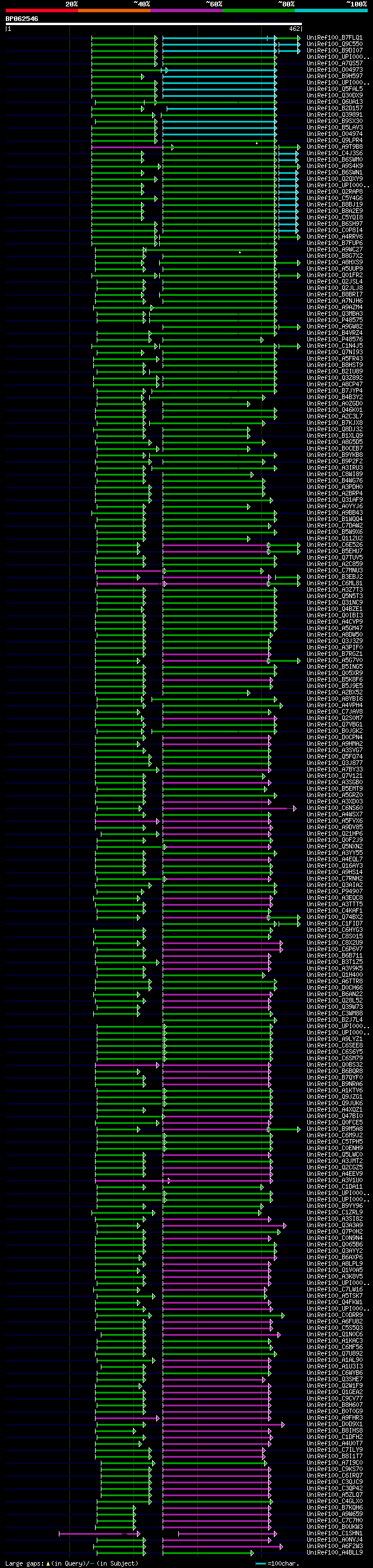Select hit UniRef100_Q3Z892

pos(335,378)
